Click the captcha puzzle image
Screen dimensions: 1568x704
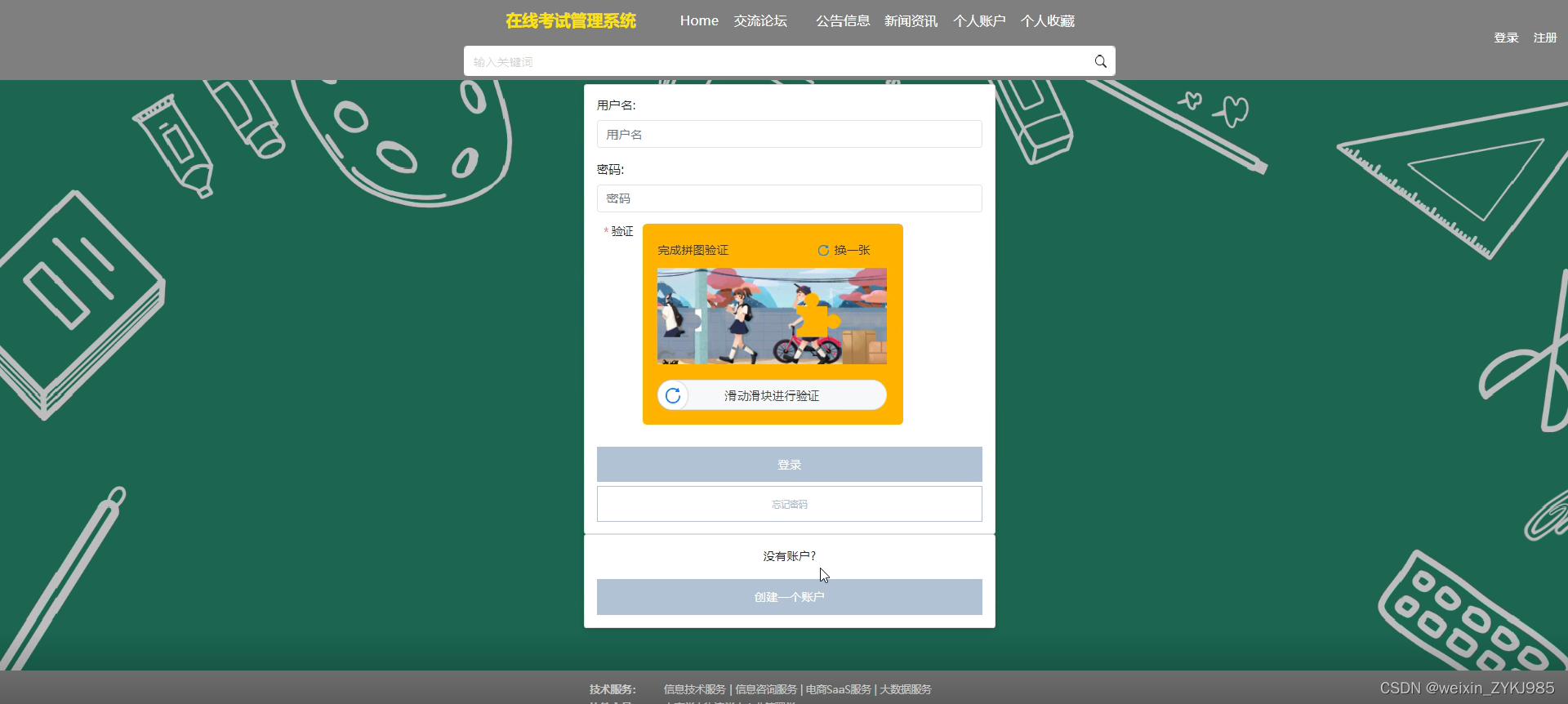[772, 316]
